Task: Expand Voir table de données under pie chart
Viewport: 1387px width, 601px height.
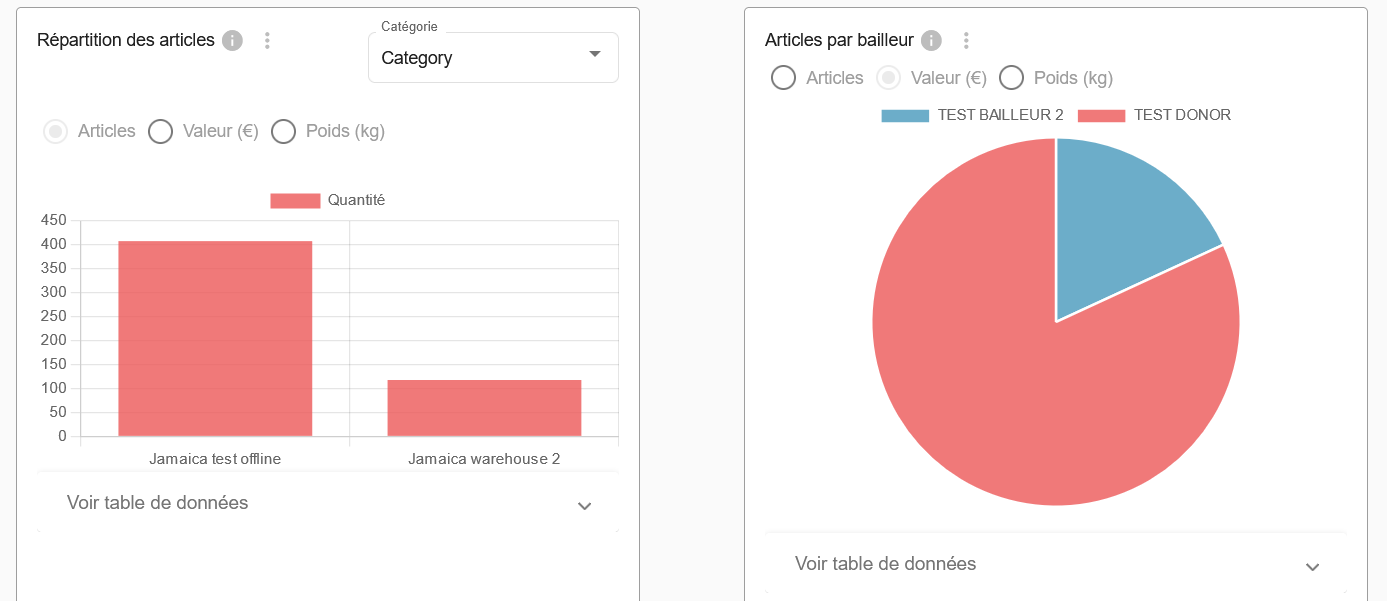Action: [1055, 564]
